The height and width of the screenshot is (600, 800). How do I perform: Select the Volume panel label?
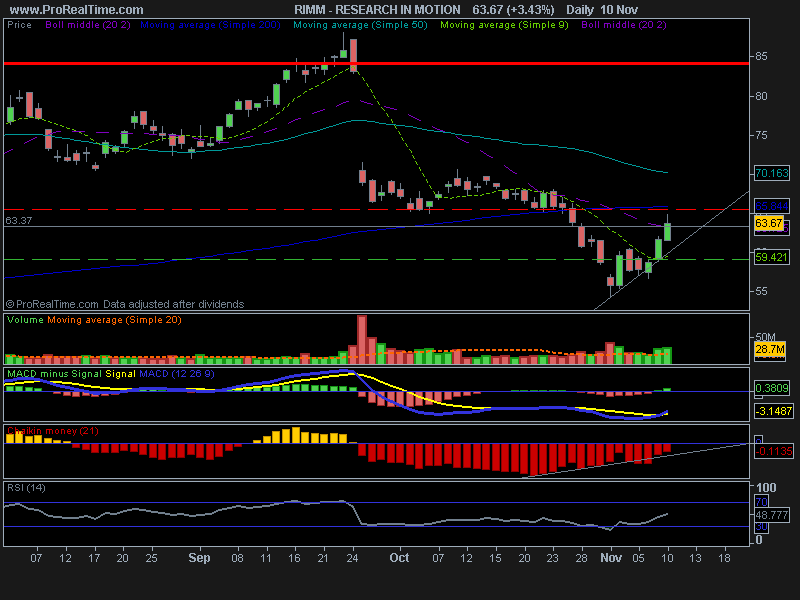(x=25, y=320)
